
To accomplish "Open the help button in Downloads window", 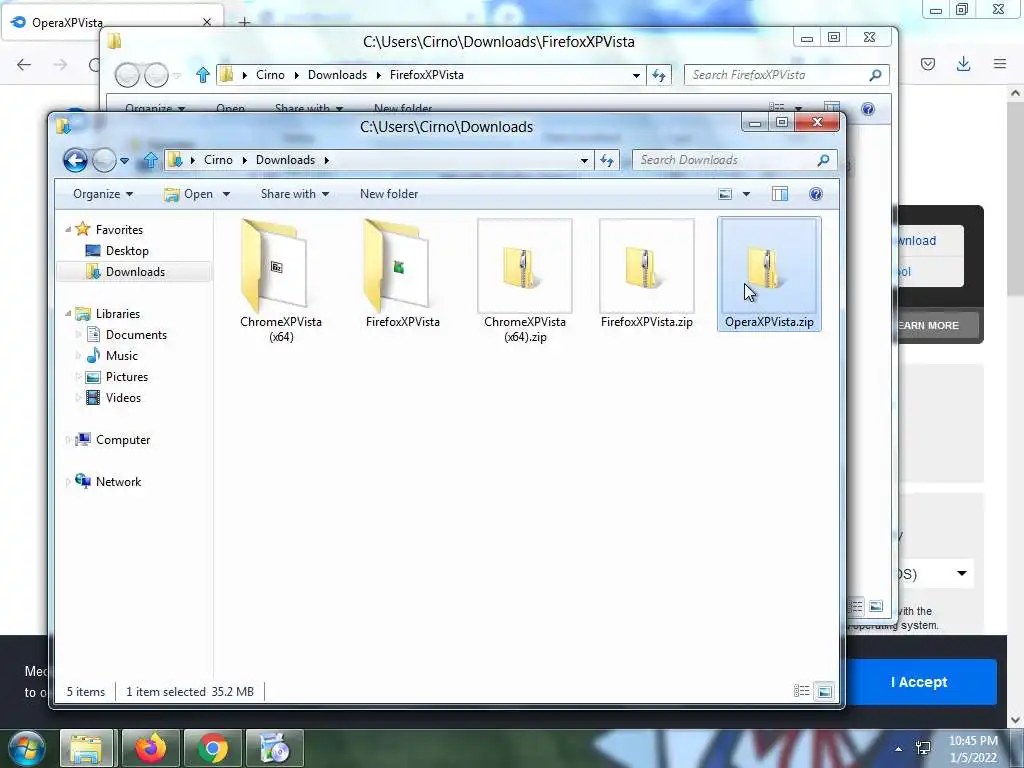I will (x=816, y=194).
